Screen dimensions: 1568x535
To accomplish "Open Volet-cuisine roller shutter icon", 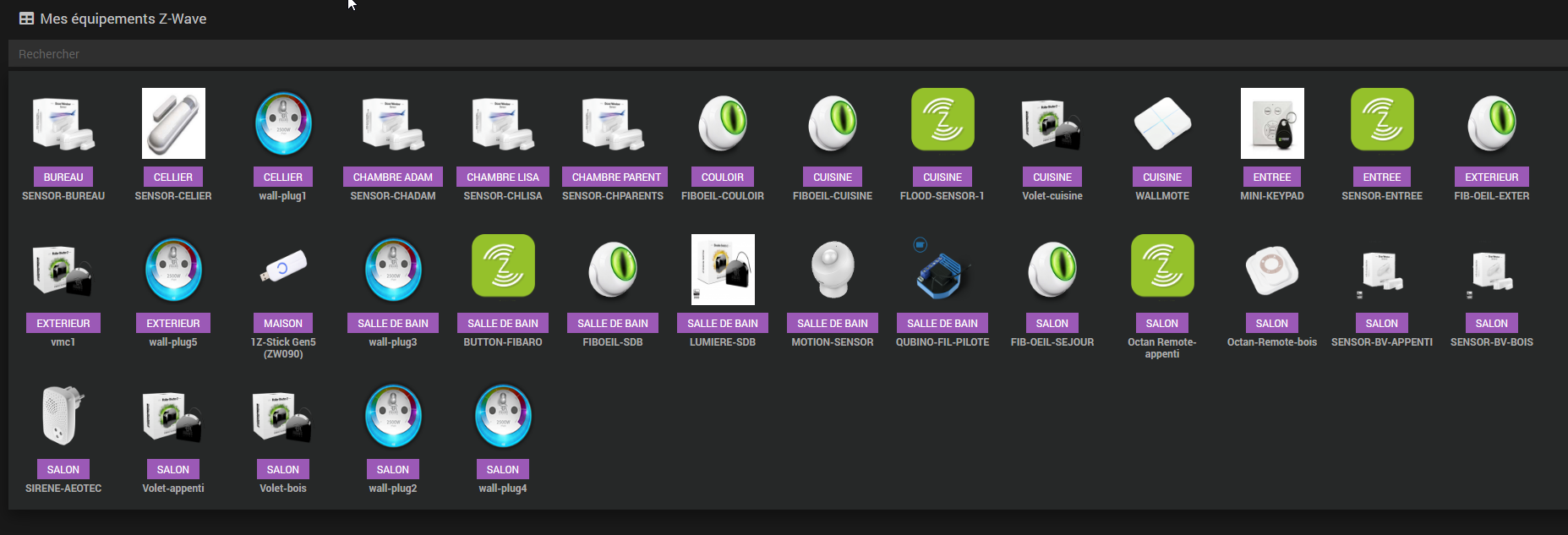I will [x=1052, y=123].
